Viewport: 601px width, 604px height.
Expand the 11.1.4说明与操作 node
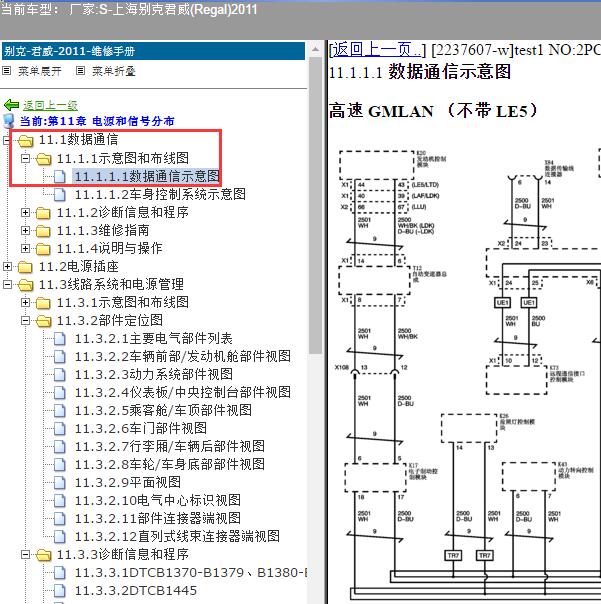[x=25, y=248]
